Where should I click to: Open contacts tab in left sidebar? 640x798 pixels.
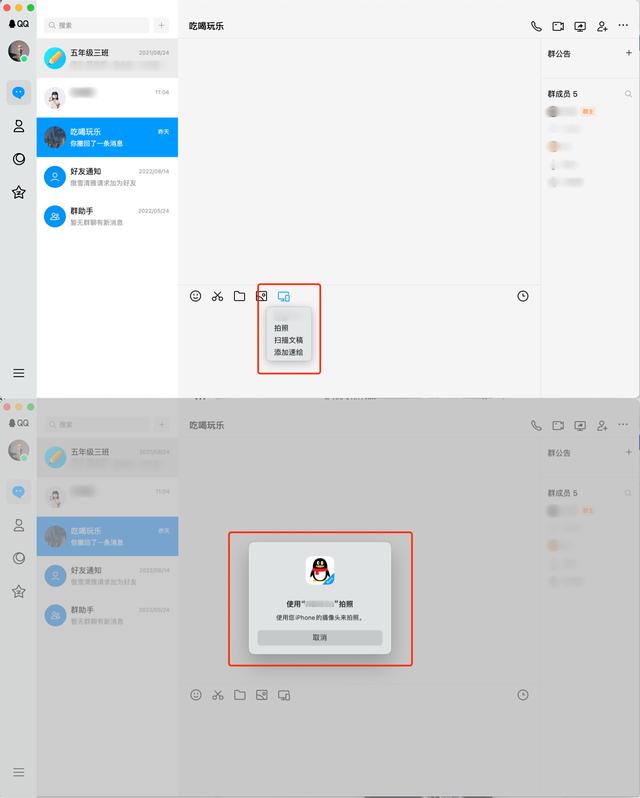coord(19,126)
